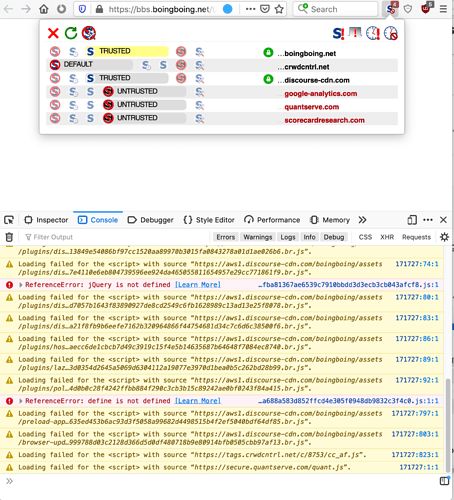This screenshot has width=454, height=500.
Task: Toggle Debug filter in console
Action: point(334,237)
